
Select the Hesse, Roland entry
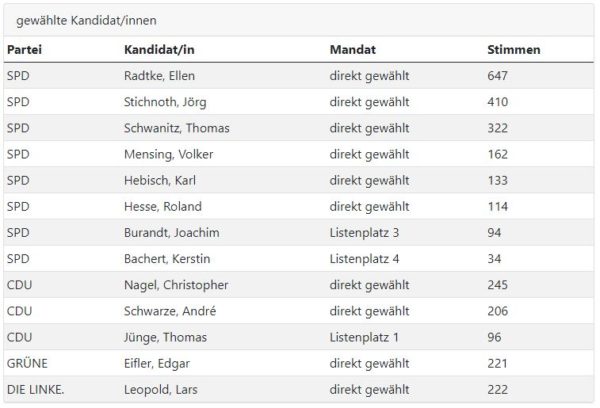[x=163, y=207]
